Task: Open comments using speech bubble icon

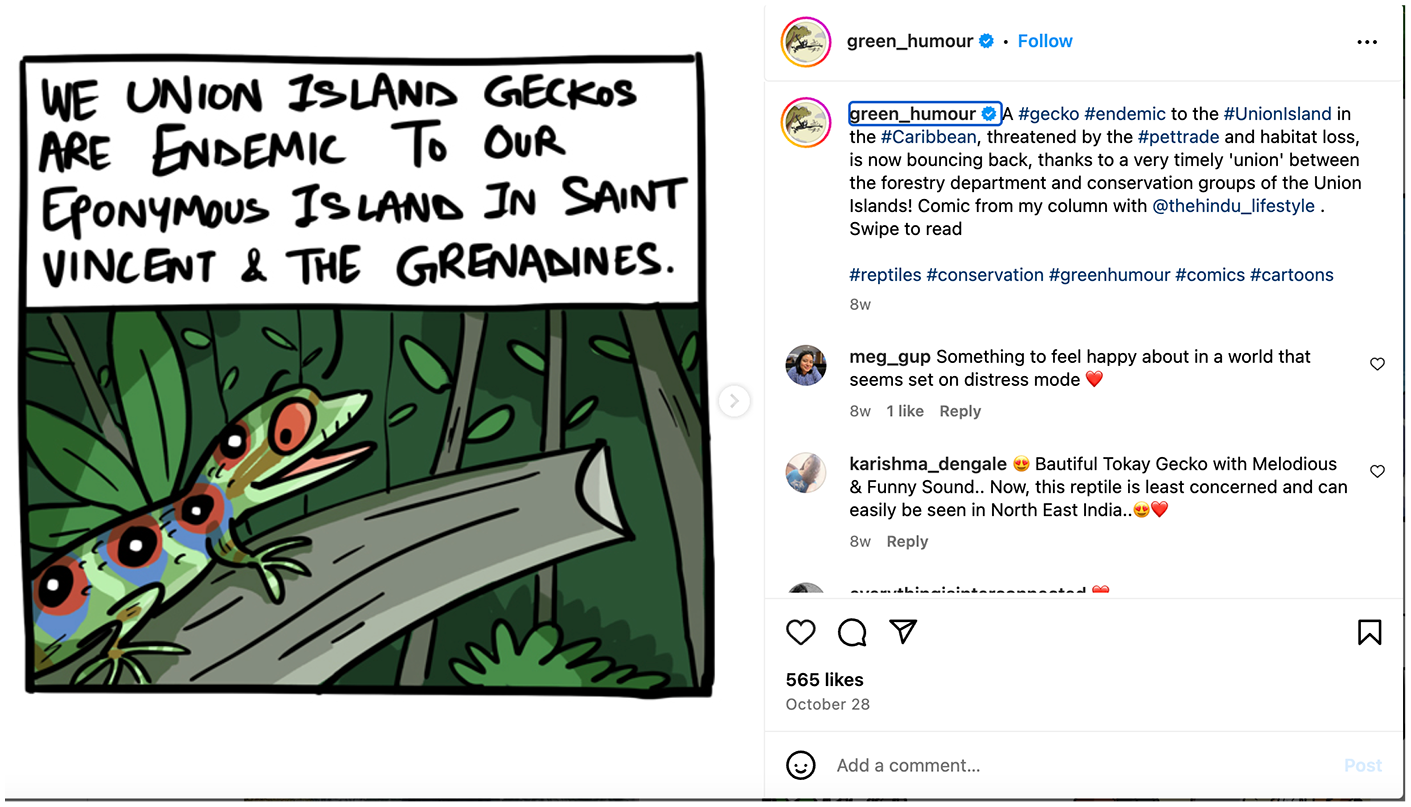Action: coord(852,632)
